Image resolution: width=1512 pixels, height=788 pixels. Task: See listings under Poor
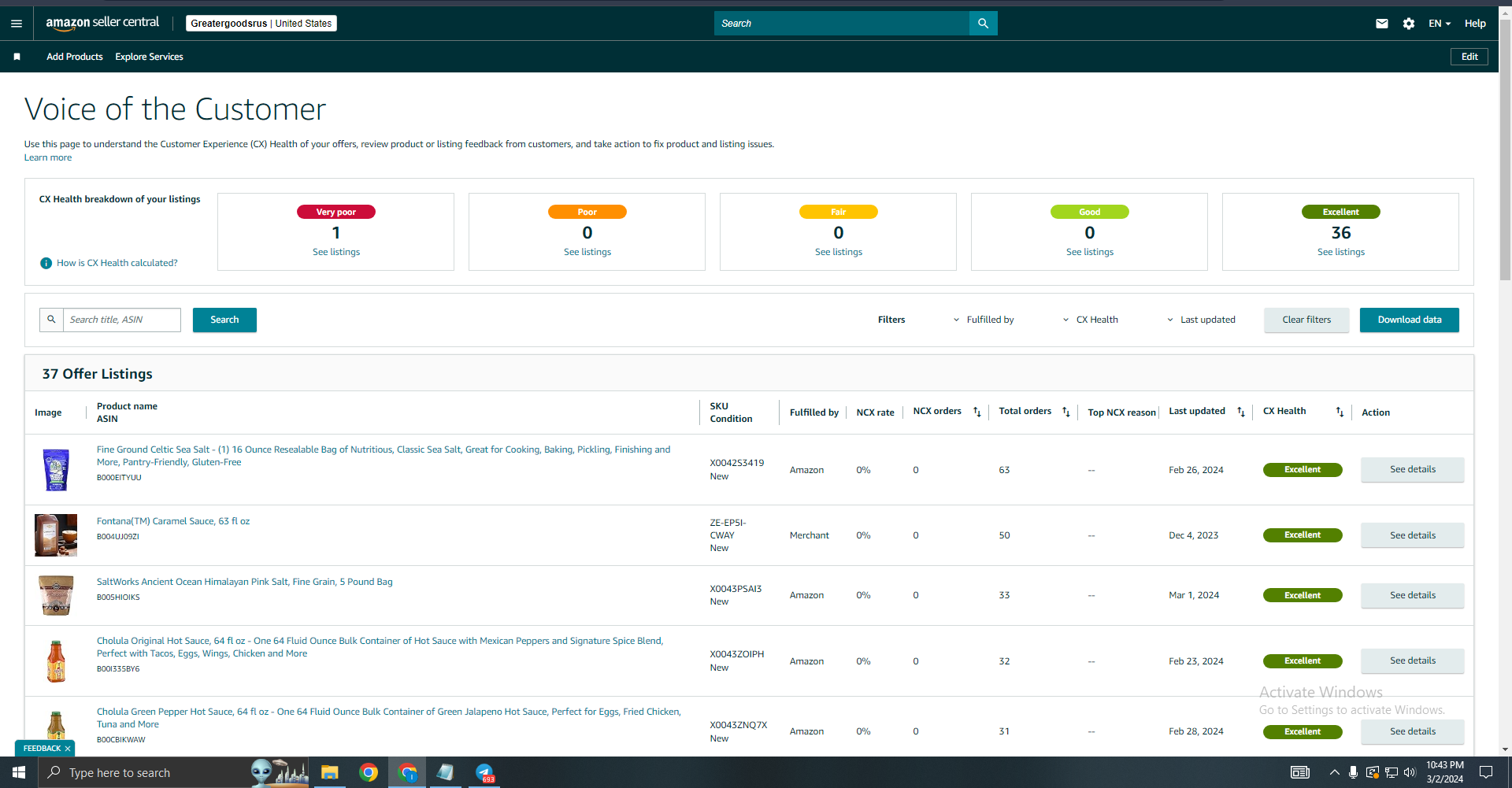[x=587, y=252]
